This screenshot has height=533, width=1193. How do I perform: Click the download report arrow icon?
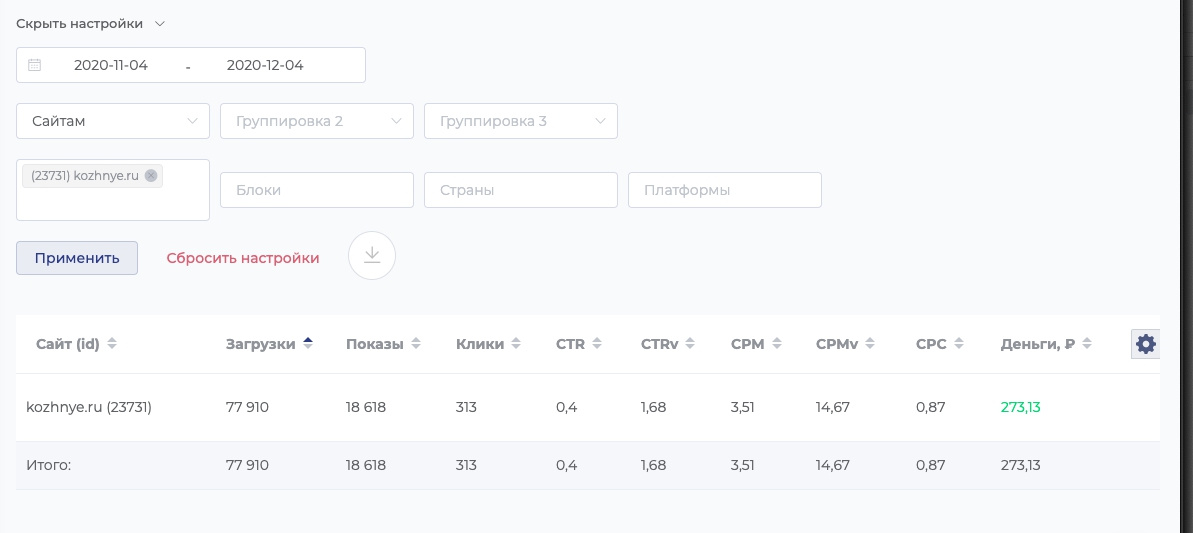click(372, 256)
